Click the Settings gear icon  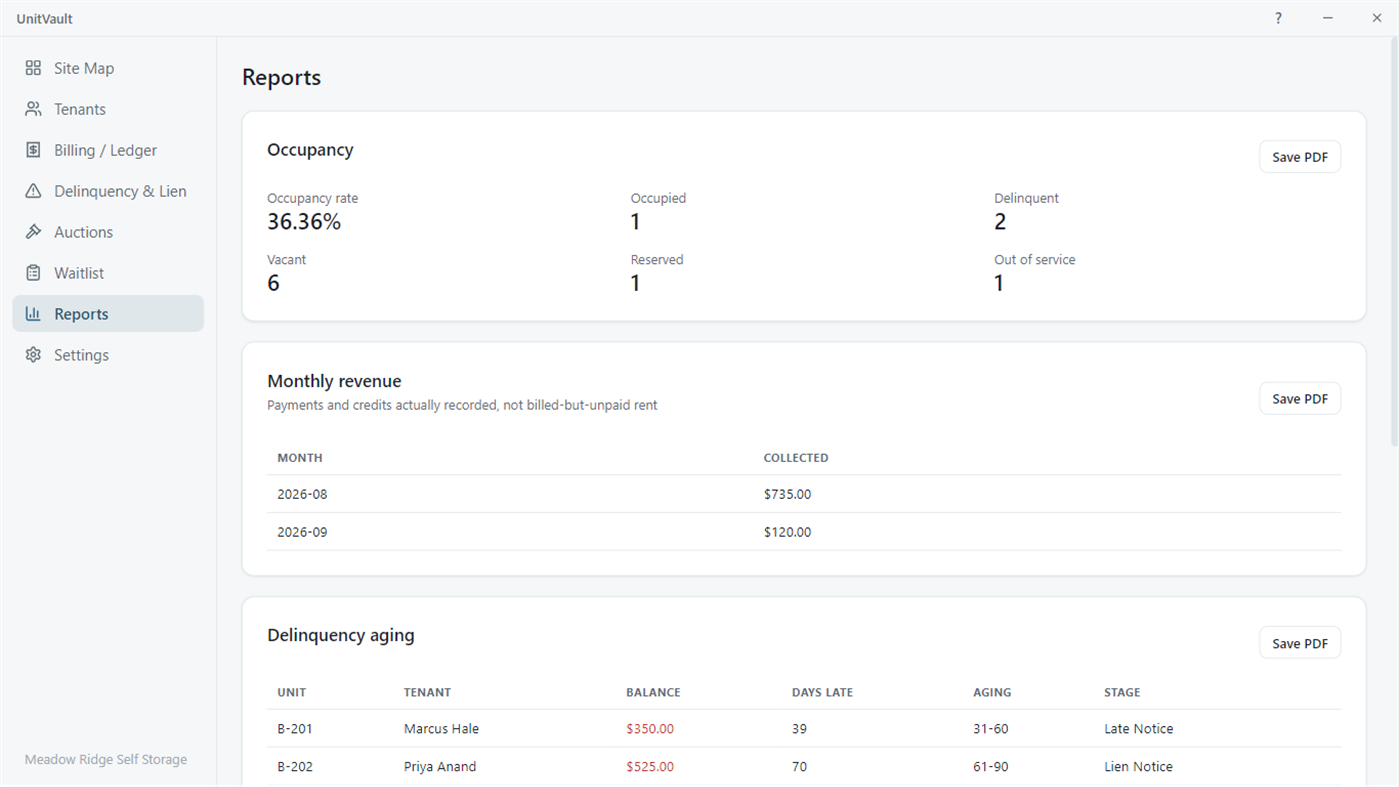click(33, 355)
